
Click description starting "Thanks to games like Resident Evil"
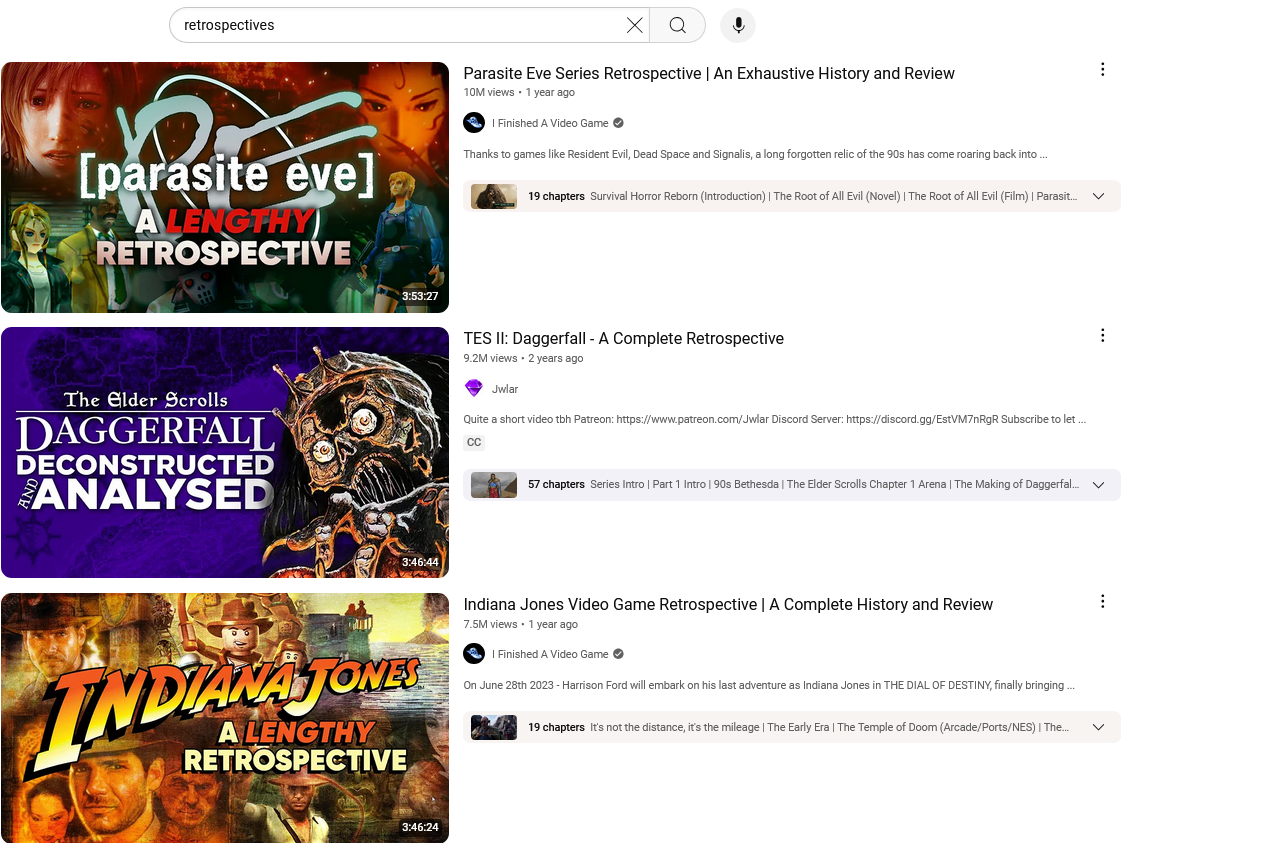tap(755, 154)
